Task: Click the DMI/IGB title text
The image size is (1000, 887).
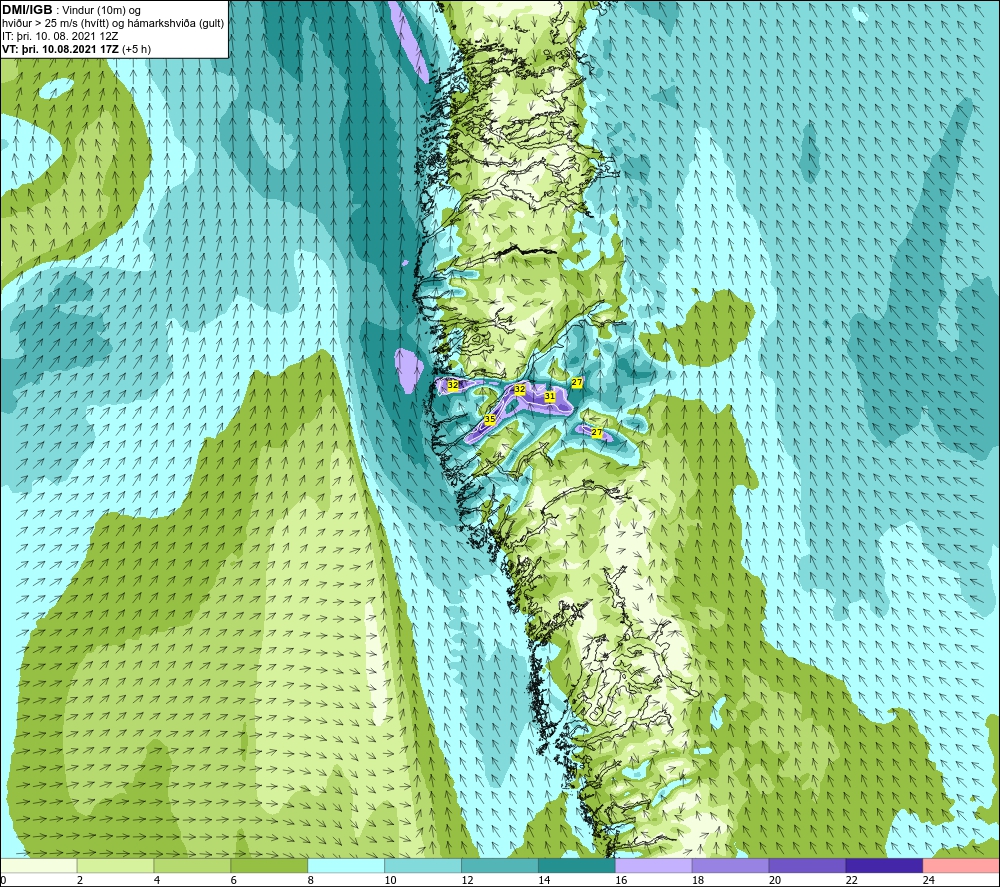Action: click(27, 10)
